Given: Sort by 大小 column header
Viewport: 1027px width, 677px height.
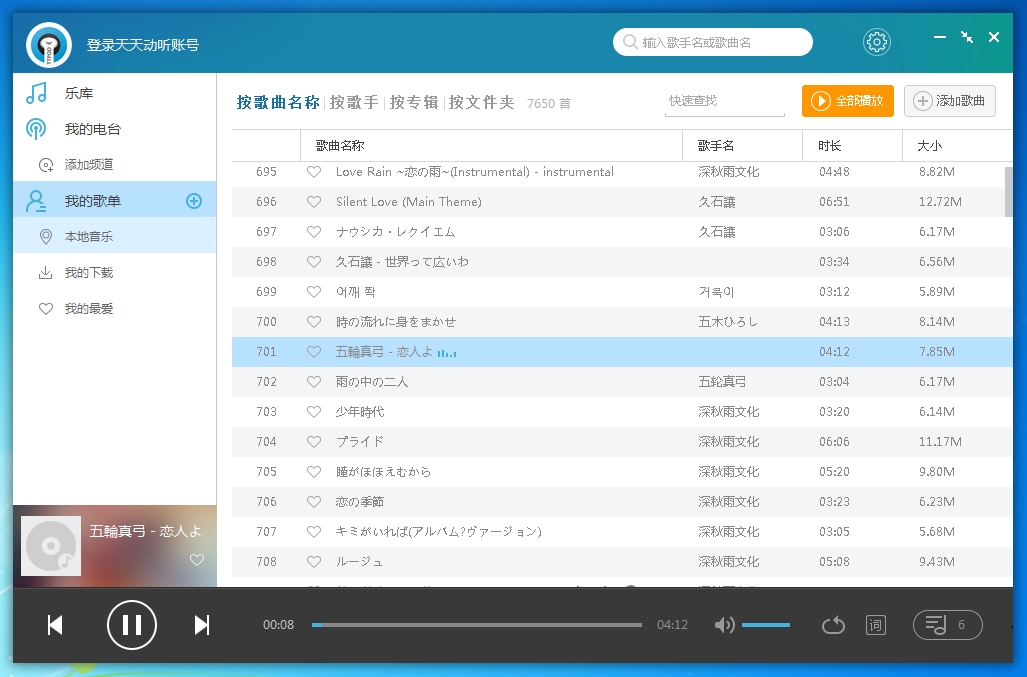Looking at the screenshot, I should 958,145.
